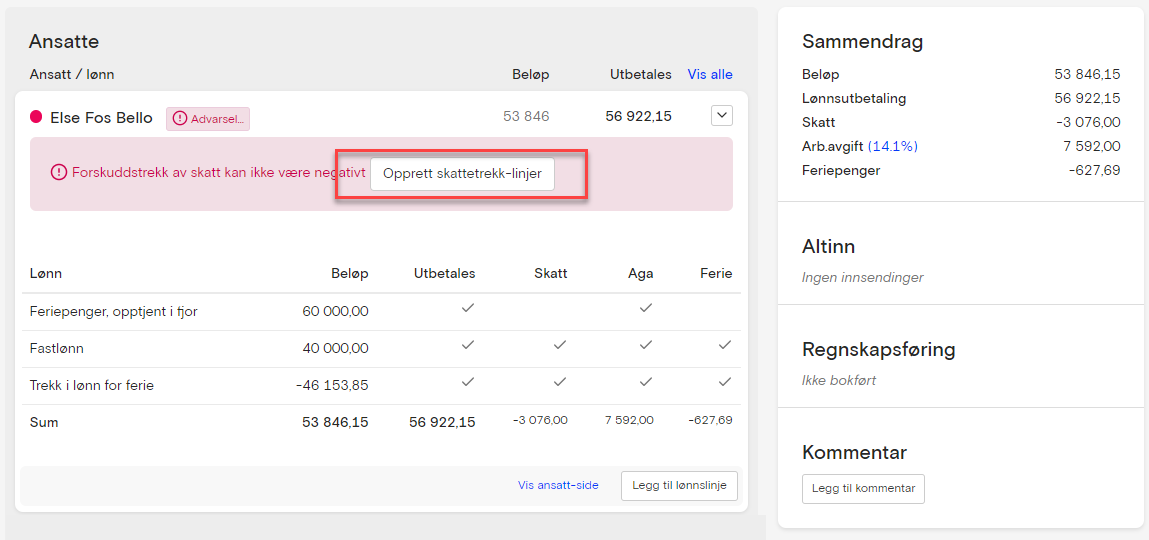This screenshot has width=1149, height=540.
Task: Click Arb.avgift summary value 7 592,00
Action: click(1094, 147)
